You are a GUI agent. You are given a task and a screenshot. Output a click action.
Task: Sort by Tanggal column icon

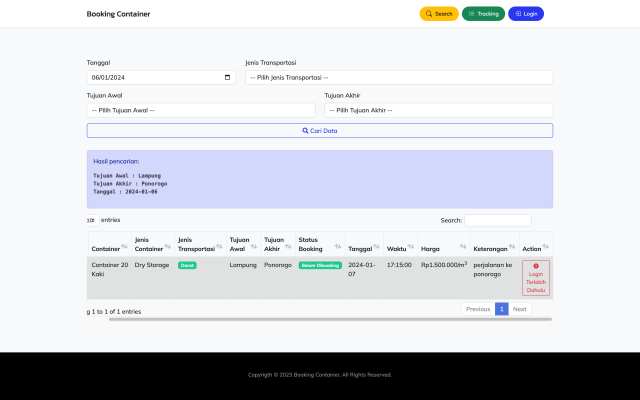click(377, 247)
